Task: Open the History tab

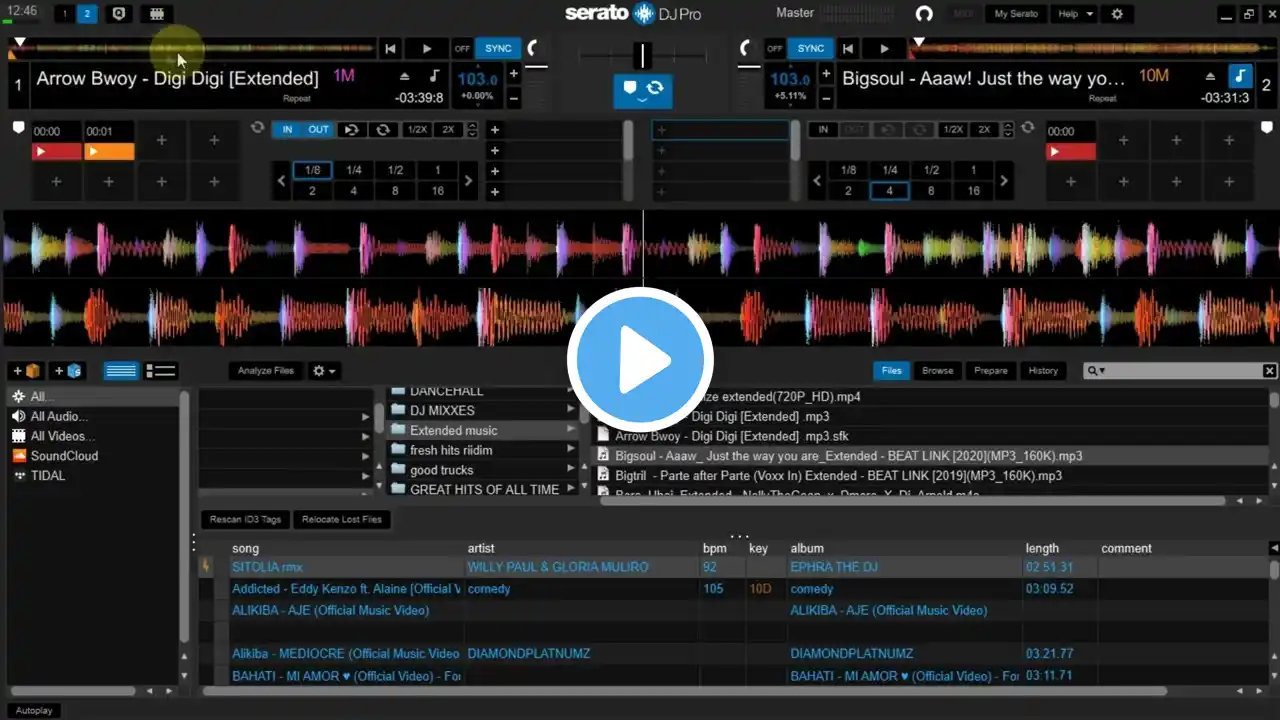Action: pos(1043,371)
